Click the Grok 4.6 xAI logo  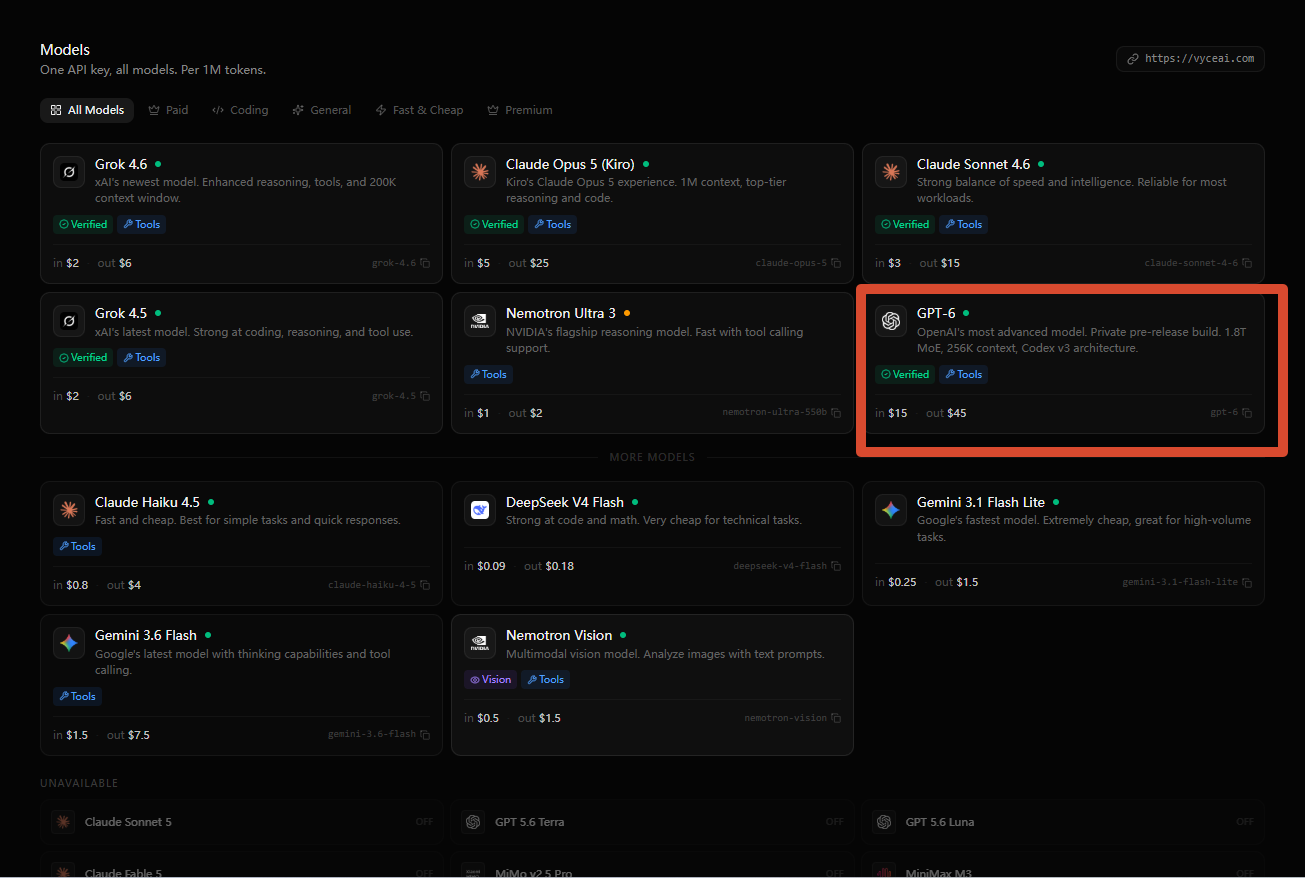(69, 172)
